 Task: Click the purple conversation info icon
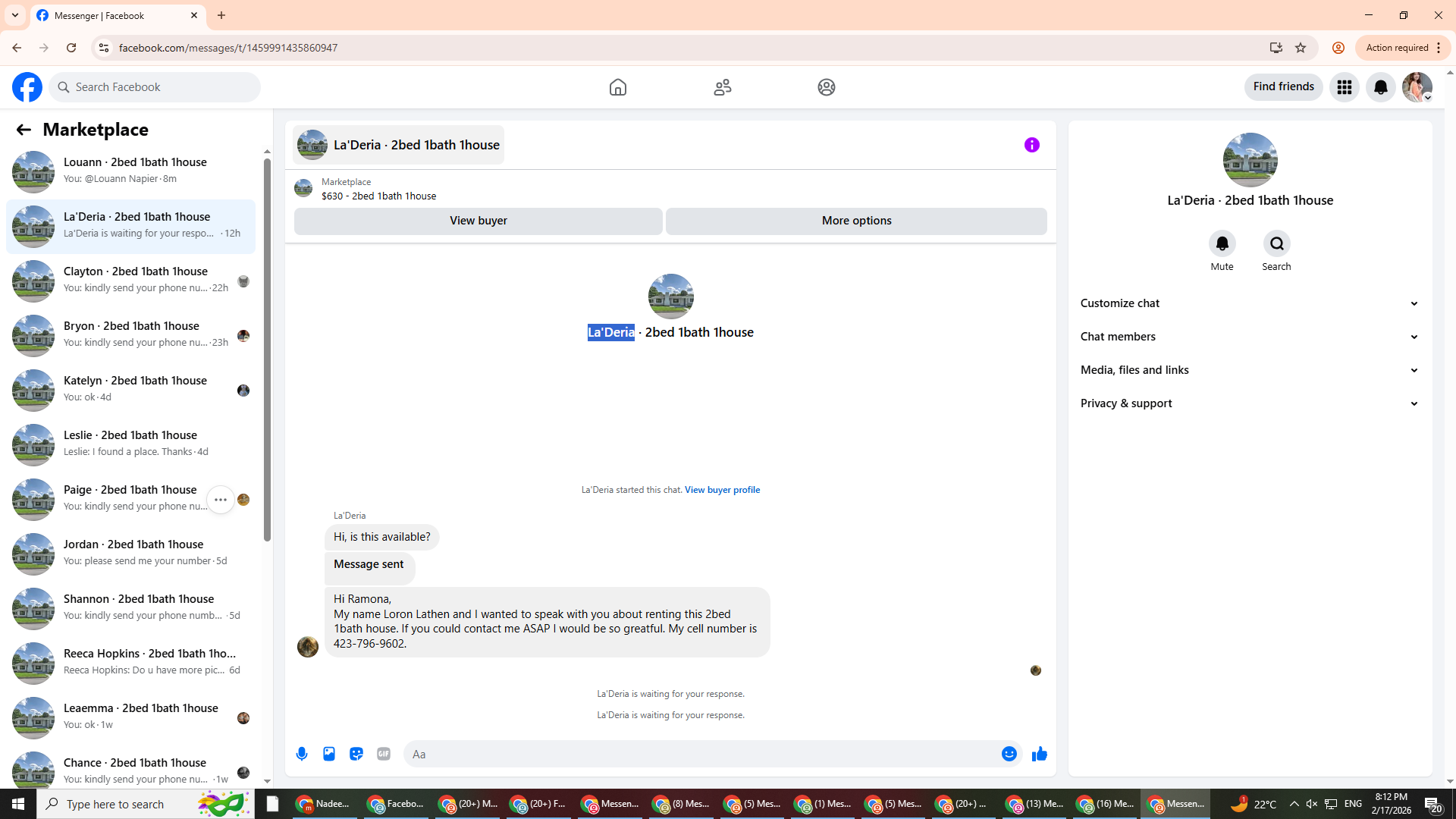tap(1031, 145)
